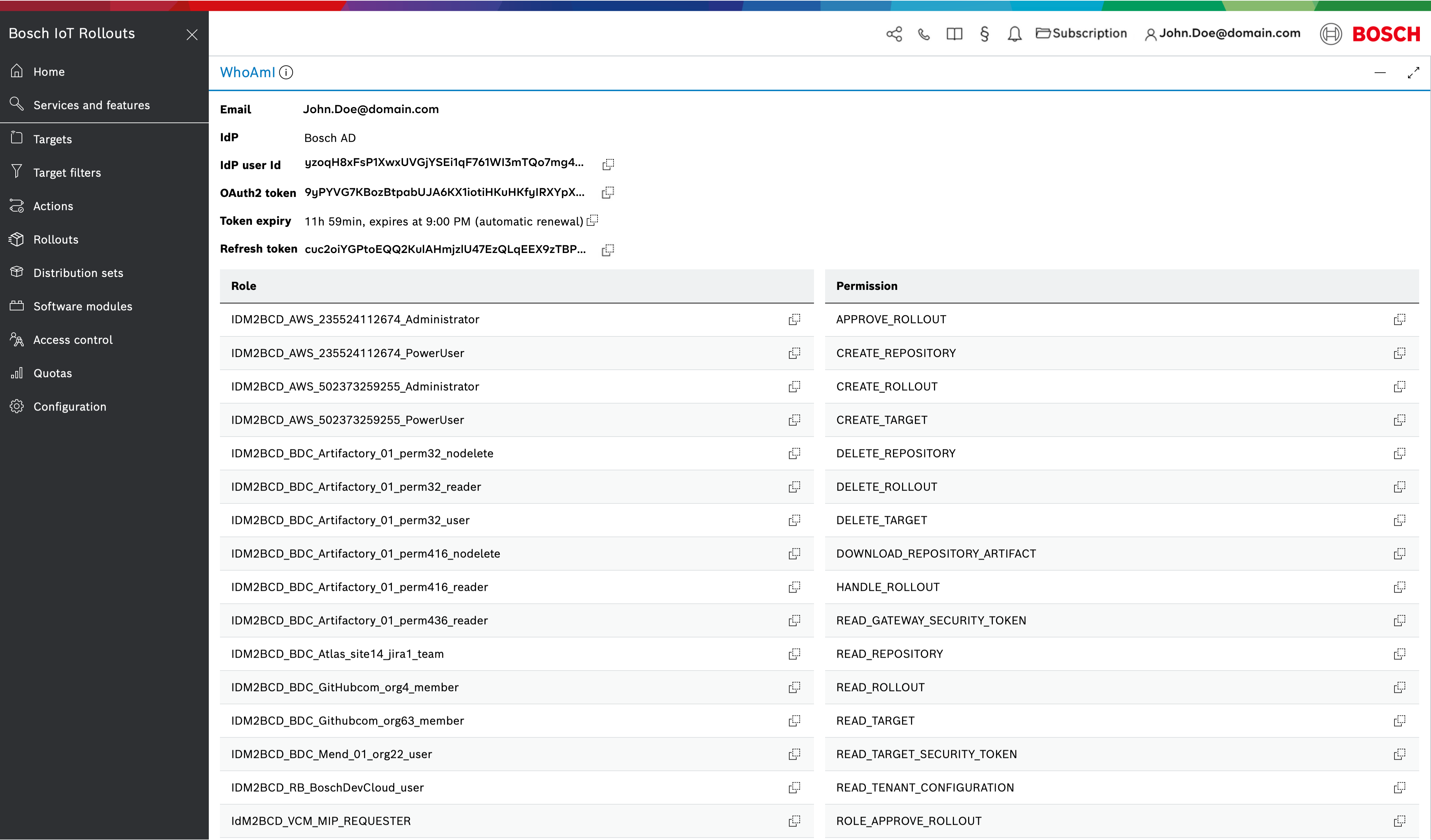Image resolution: width=1431 pixels, height=840 pixels.
Task: Close the Bosch IoT Rollouts sidebar
Action: (x=192, y=35)
